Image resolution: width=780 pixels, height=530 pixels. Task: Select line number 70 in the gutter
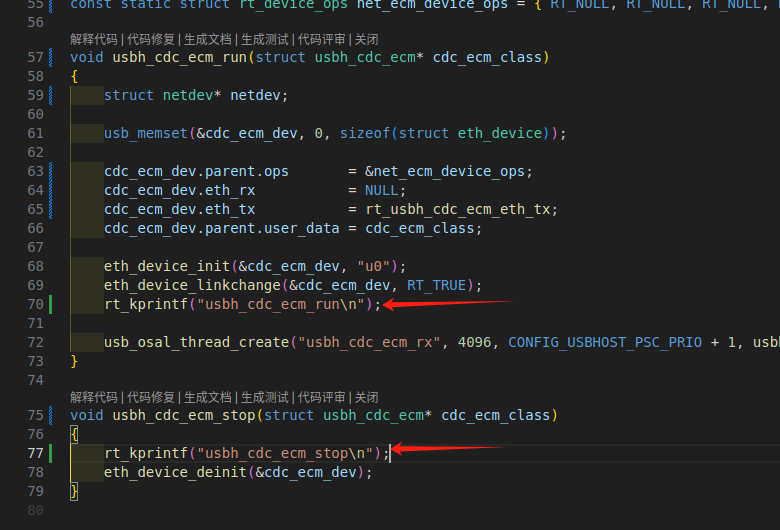(35, 304)
